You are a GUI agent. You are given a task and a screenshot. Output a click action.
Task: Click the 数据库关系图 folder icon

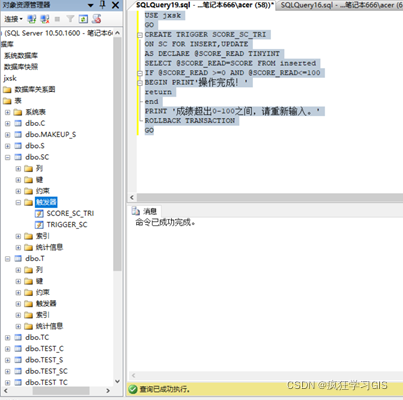click(x=7, y=90)
